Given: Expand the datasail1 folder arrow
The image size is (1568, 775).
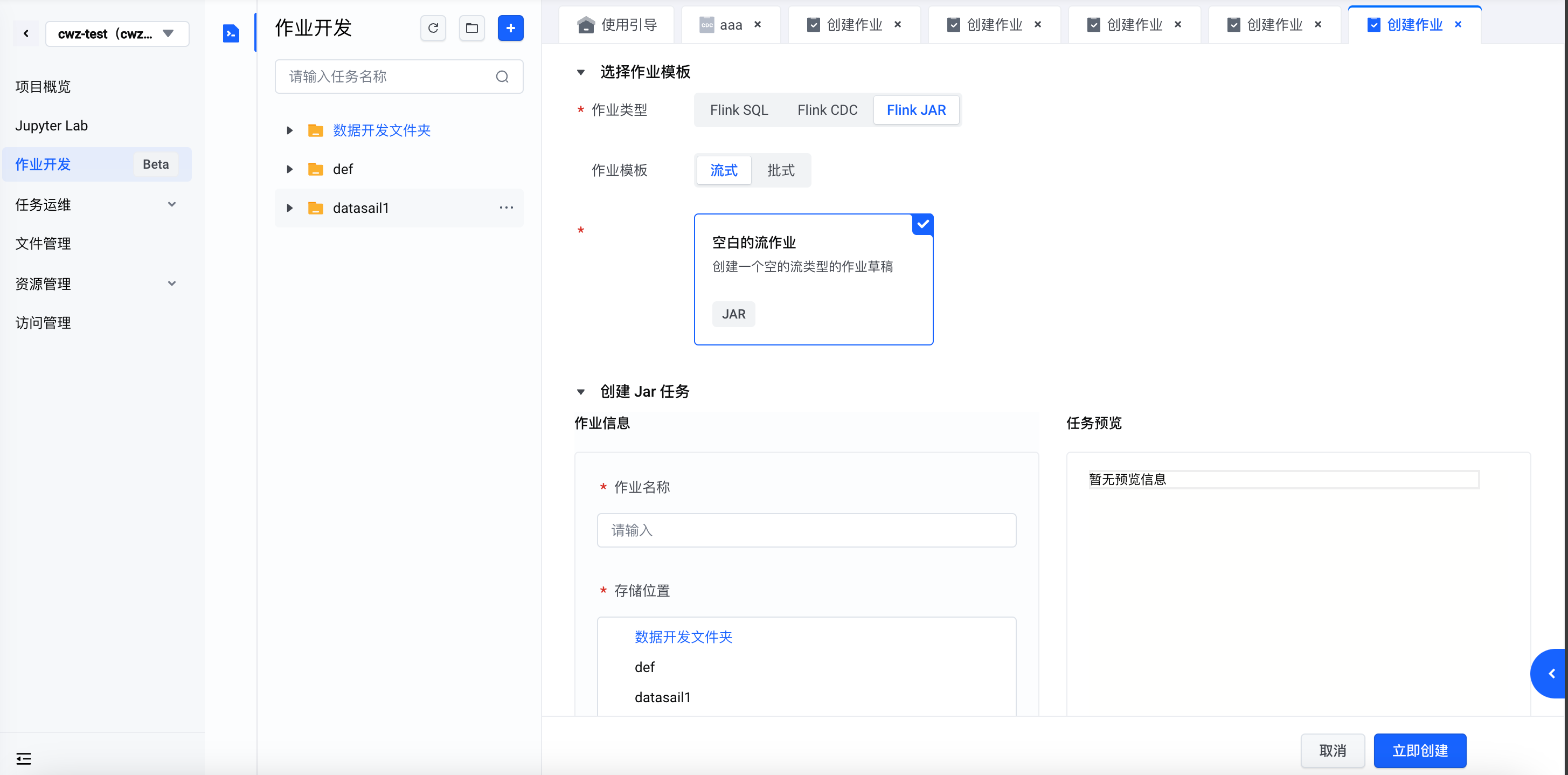Looking at the screenshot, I should pyautogui.click(x=290, y=208).
